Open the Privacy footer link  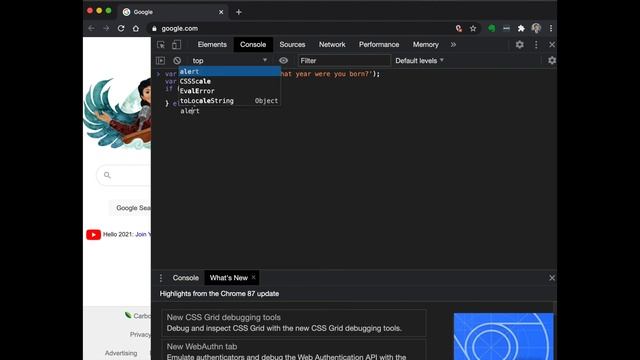pos(140,334)
